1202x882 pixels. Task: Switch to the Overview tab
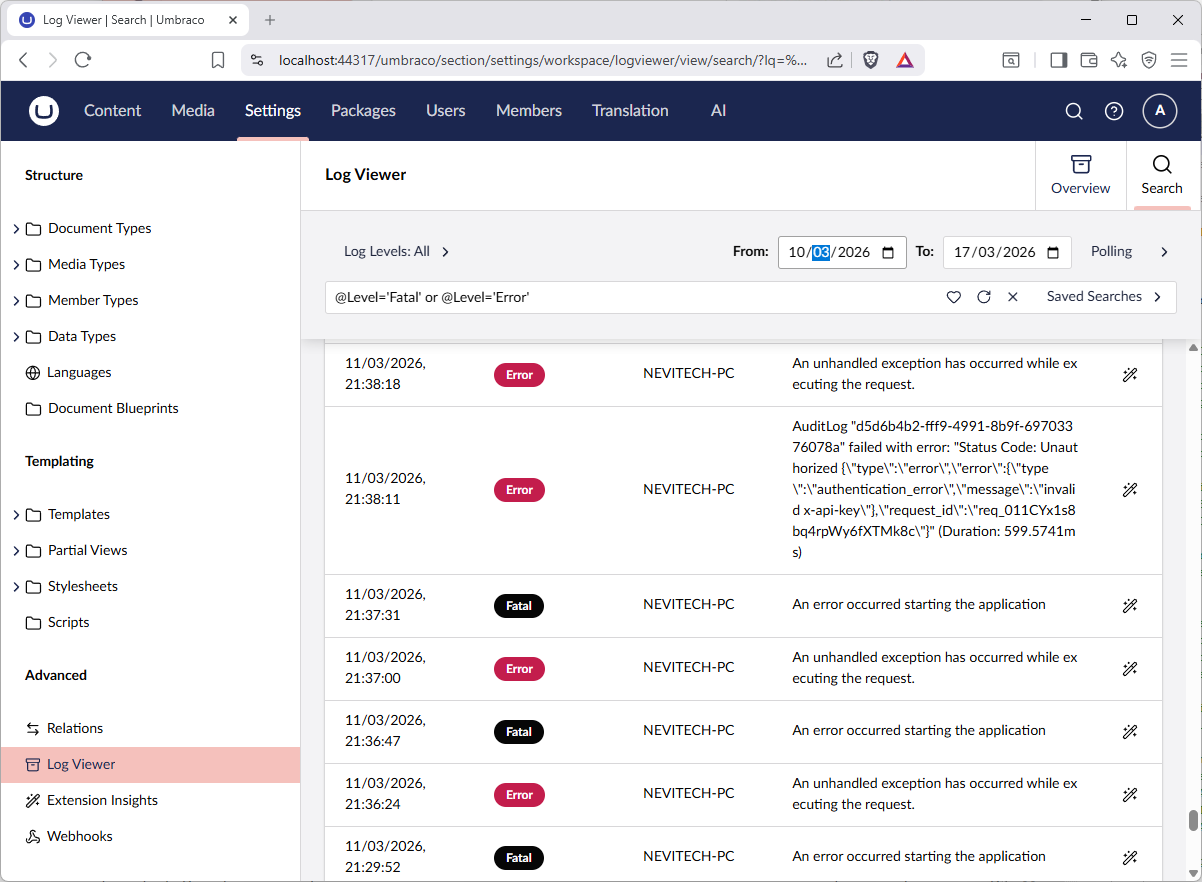click(x=1080, y=175)
